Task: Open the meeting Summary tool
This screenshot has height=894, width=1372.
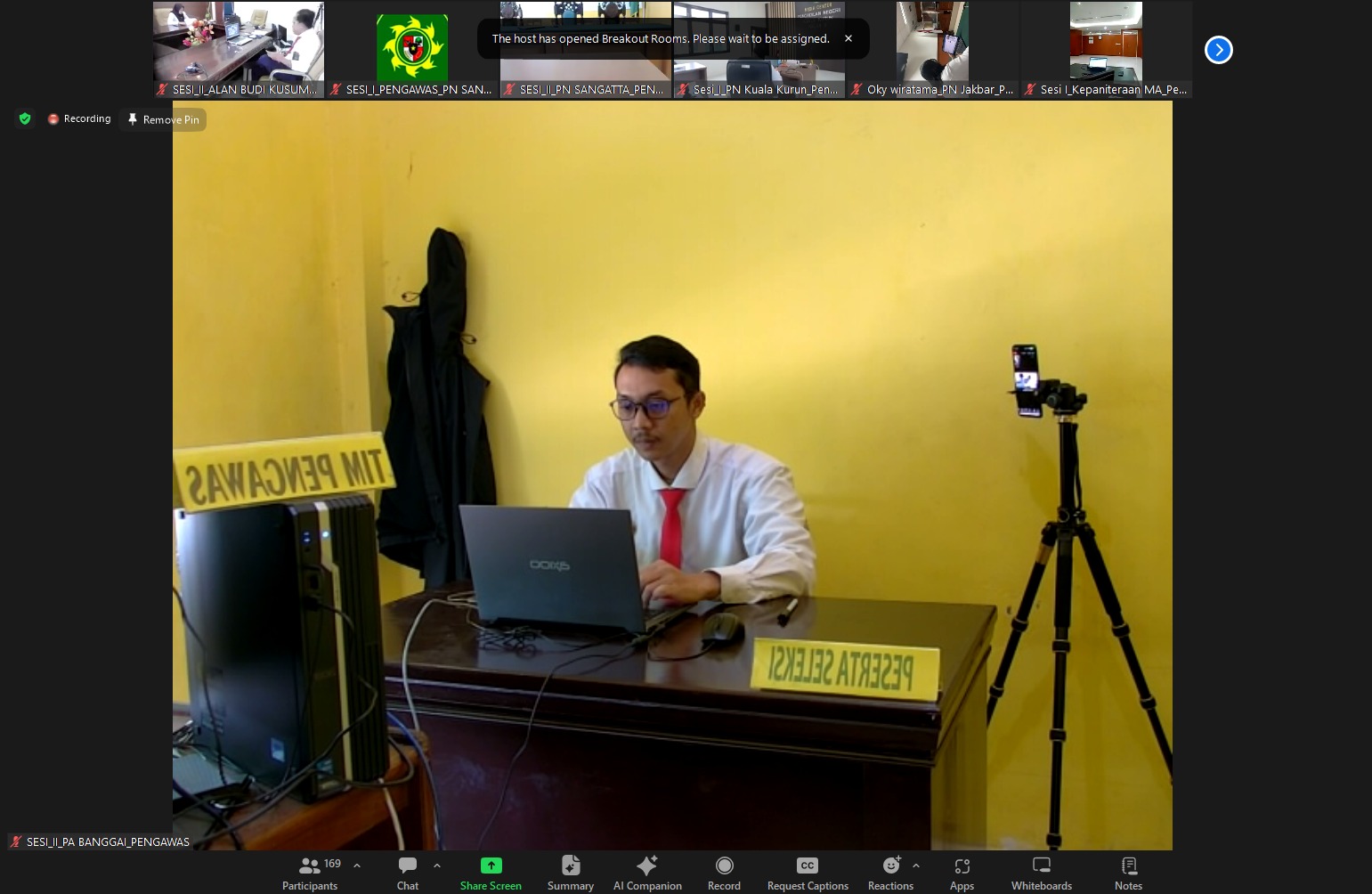Action: 571,873
